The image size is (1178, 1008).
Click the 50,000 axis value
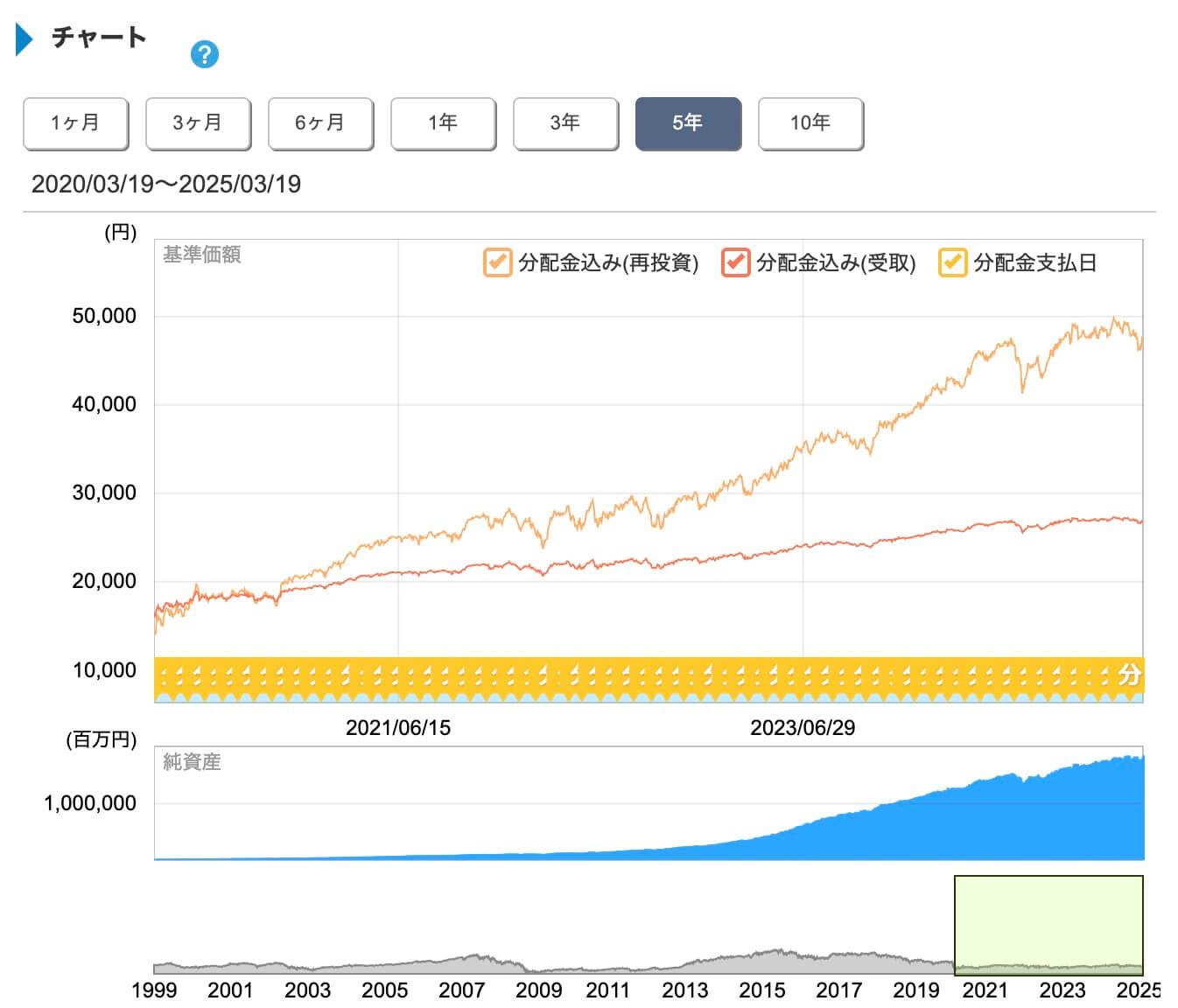click(104, 316)
